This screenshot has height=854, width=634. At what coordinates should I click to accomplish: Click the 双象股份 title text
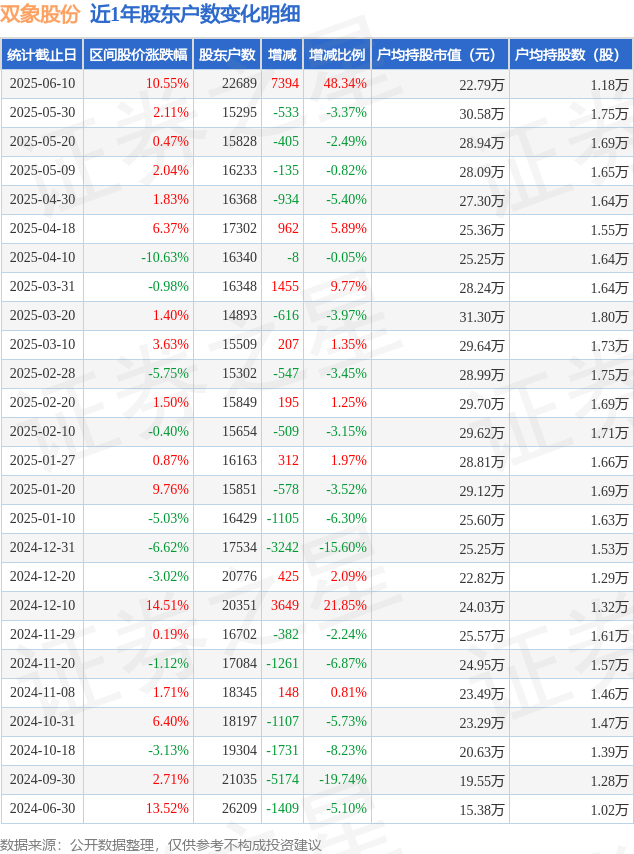pos(40,14)
